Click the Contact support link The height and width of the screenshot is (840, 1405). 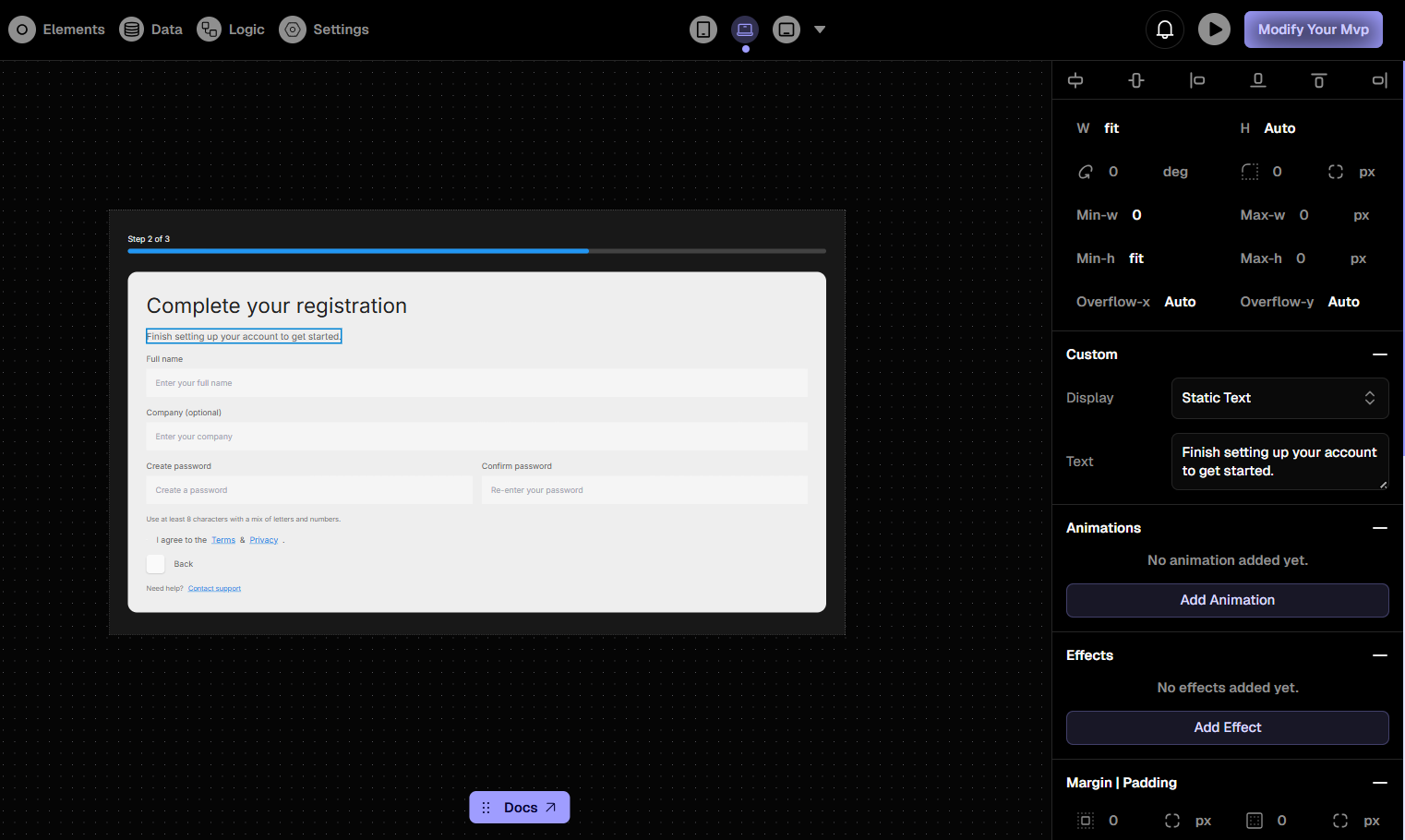tap(214, 588)
